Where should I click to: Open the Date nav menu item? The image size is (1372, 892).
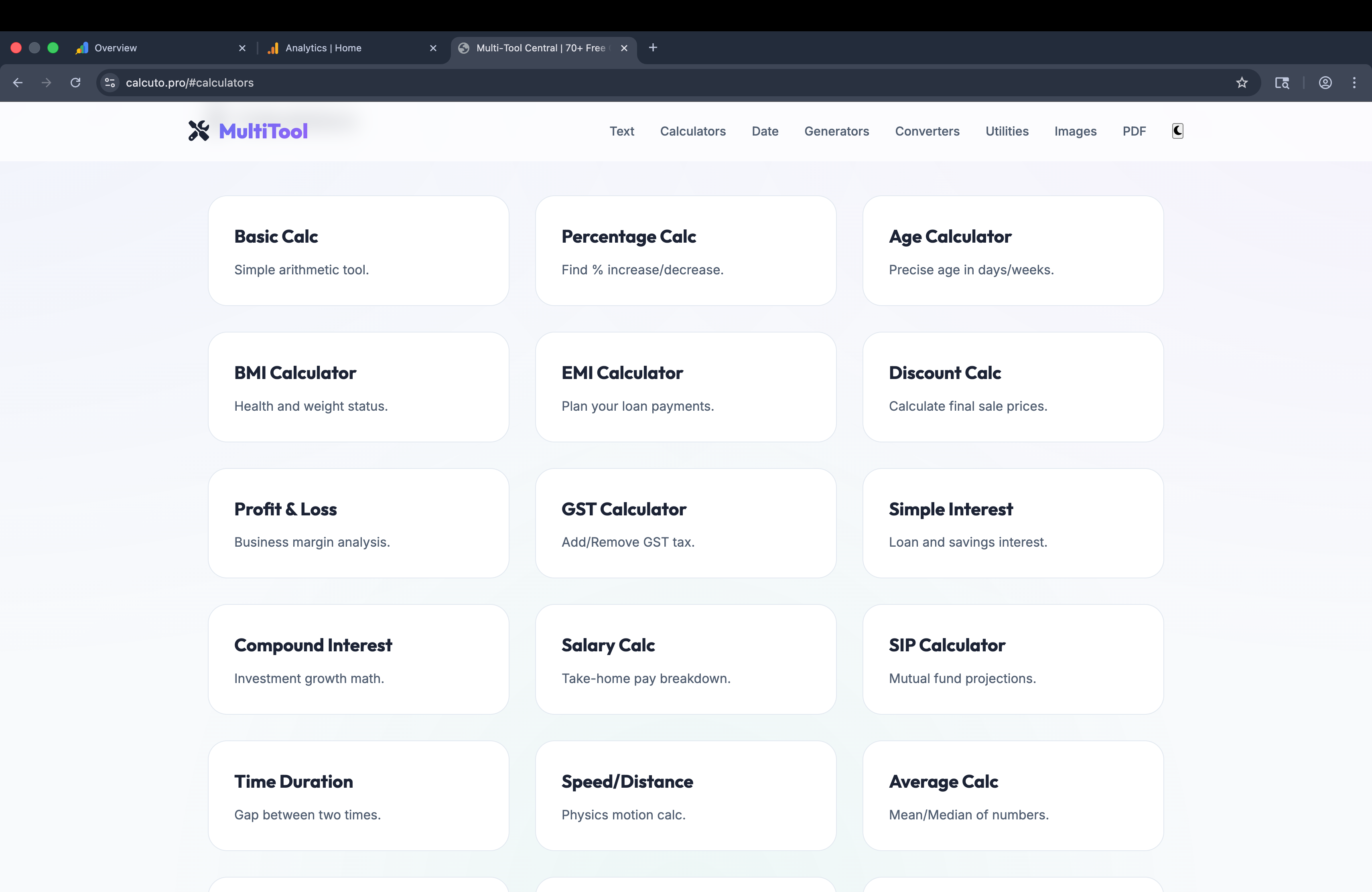tap(765, 132)
